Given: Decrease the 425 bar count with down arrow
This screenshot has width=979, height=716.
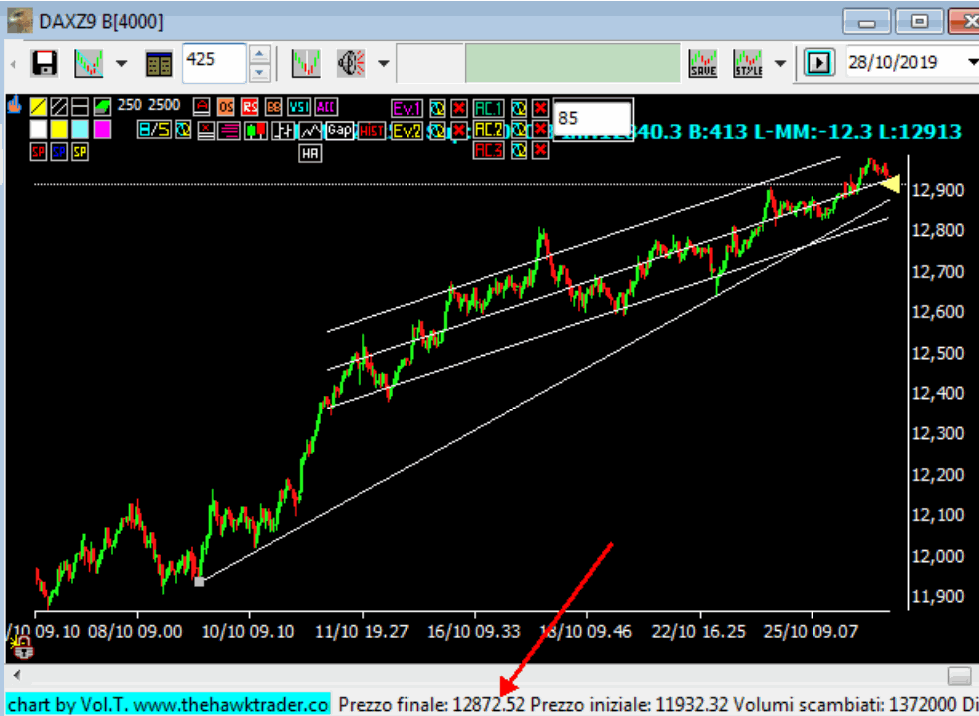Looking at the screenshot, I should click(260, 72).
